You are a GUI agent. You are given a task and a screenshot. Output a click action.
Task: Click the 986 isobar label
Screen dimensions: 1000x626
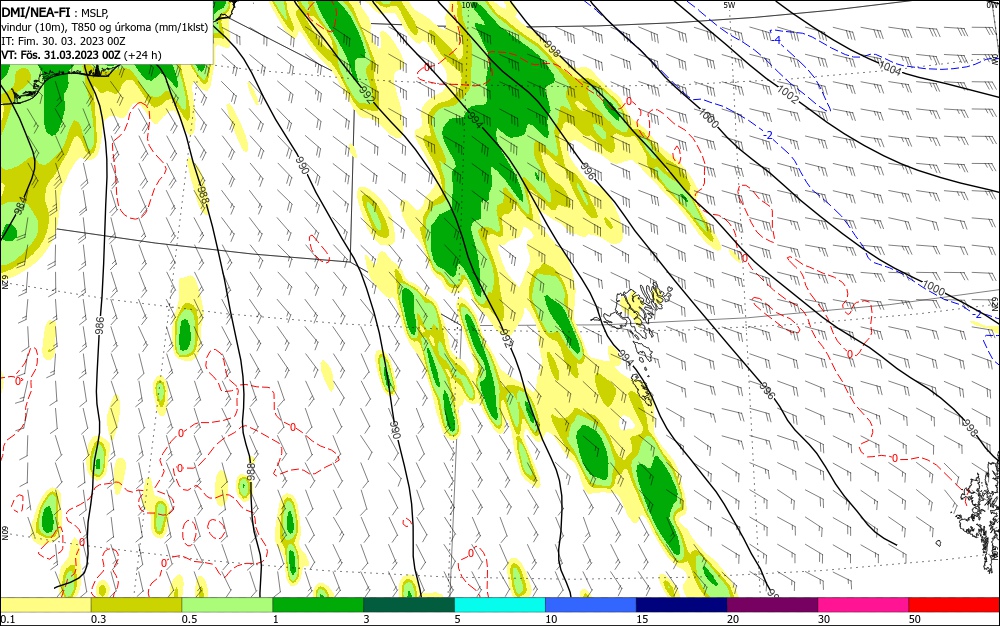click(99, 326)
